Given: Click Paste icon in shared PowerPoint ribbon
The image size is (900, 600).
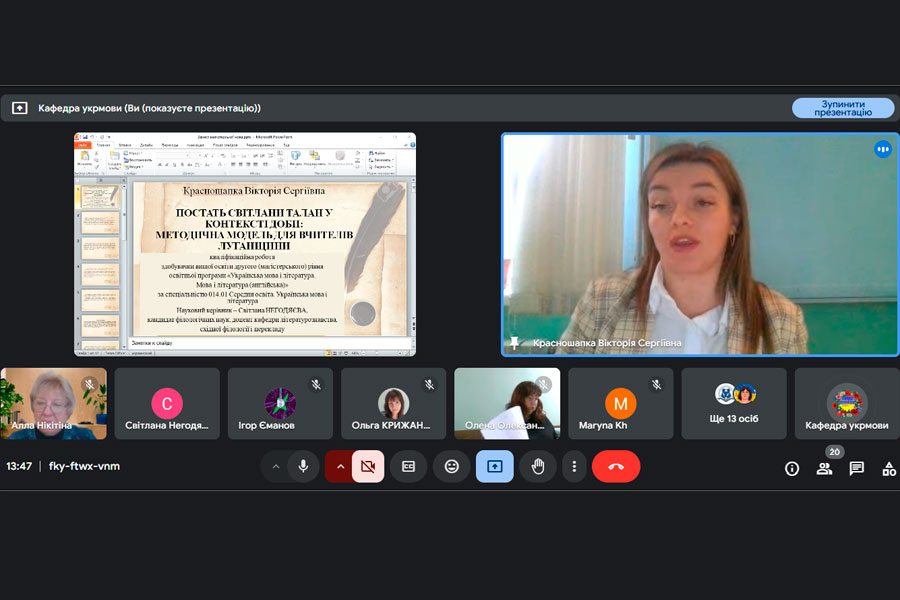Looking at the screenshot, I should pyautogui.click(x=84, y=157).
